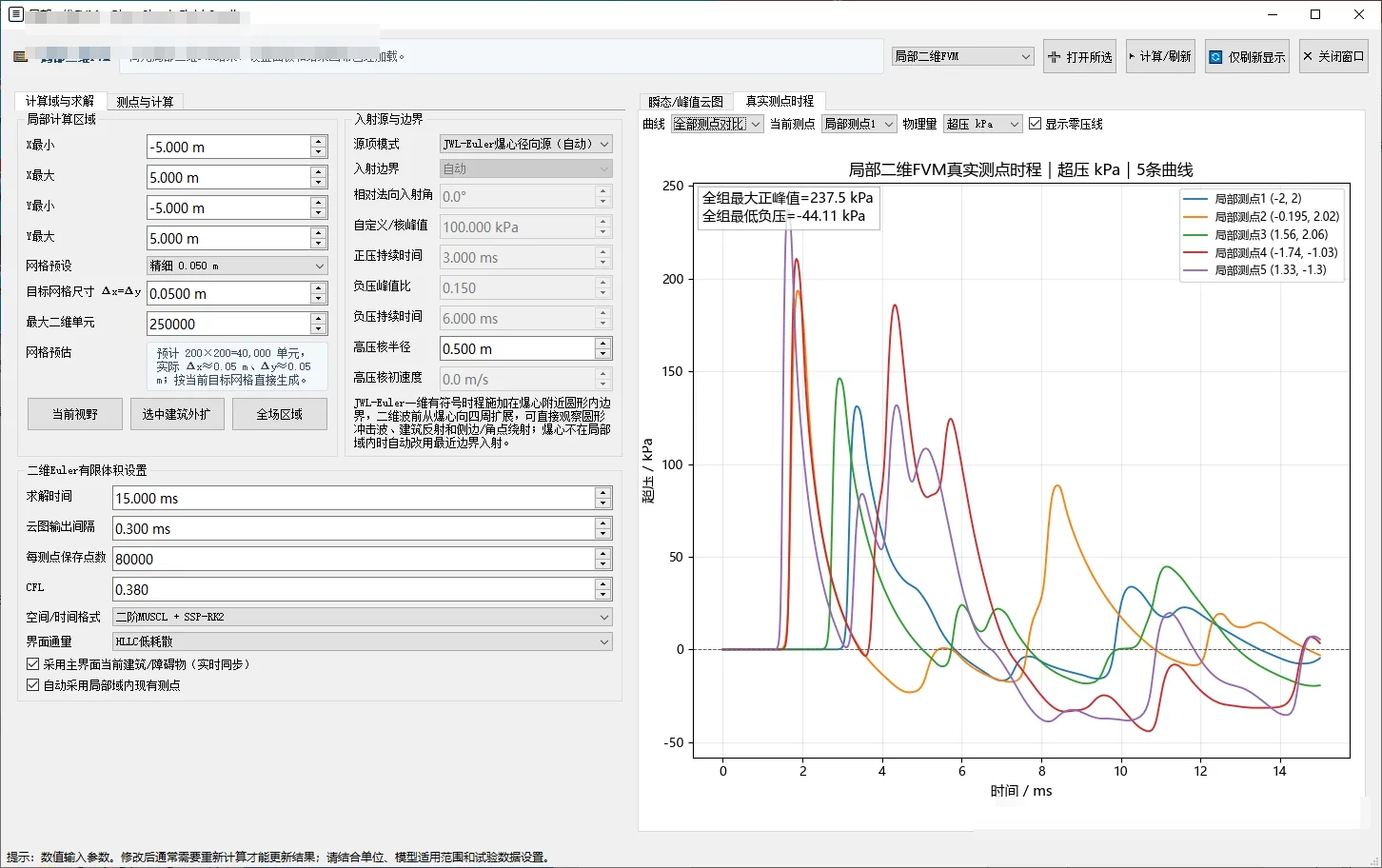Click the 仅刷新显示 button
The height and width of the screenshot is (868, 1382).
[x=1248, y=57]
